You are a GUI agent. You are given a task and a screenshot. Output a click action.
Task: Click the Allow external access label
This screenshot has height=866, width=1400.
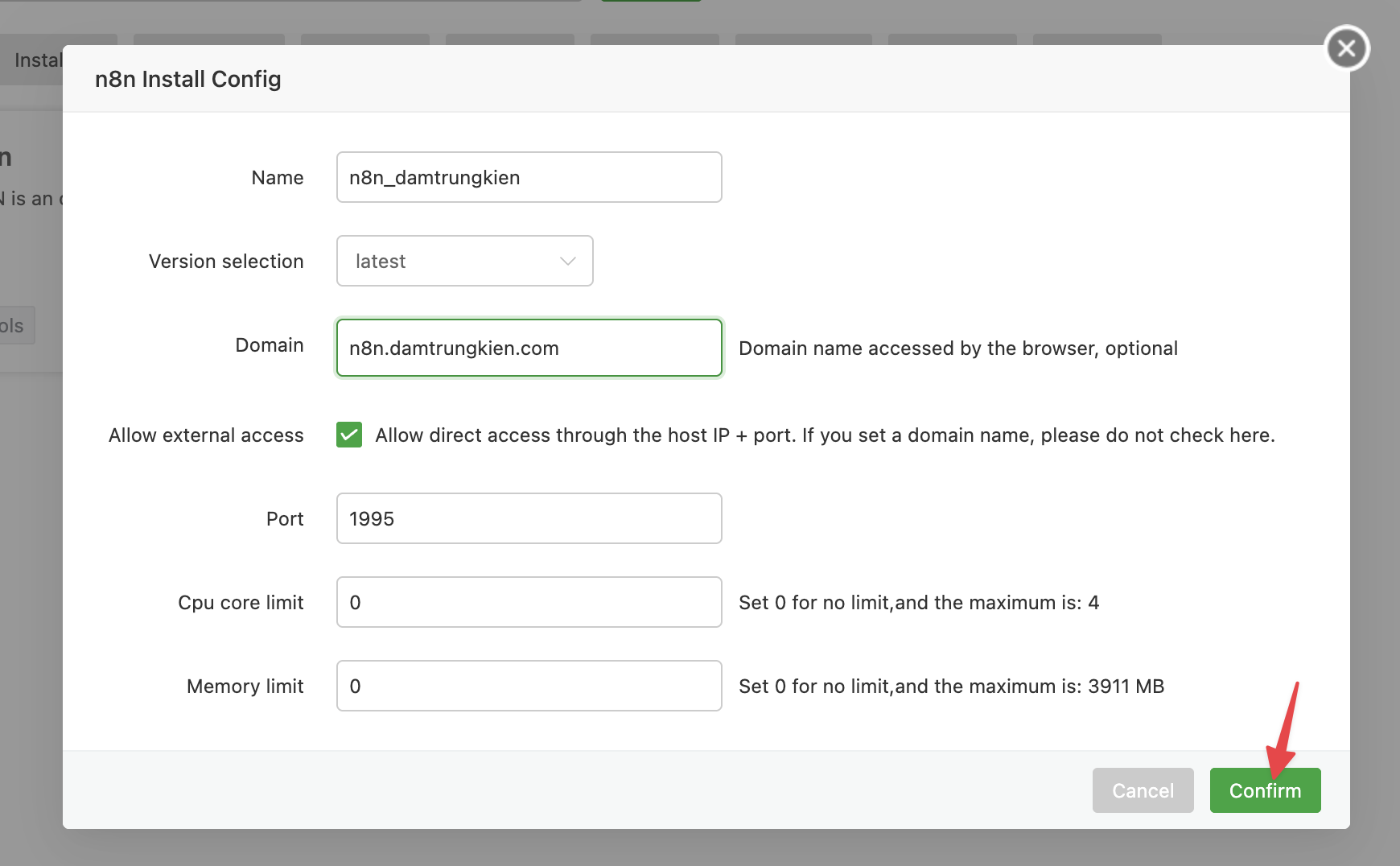[x=206, y=435]
